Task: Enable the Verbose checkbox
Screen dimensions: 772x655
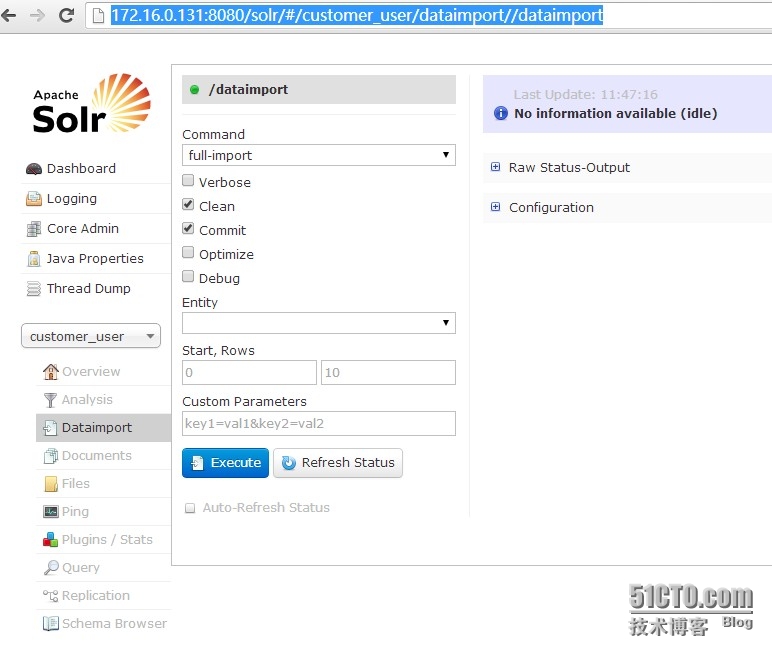Action: pyautogui.click(x=188, y=181)
